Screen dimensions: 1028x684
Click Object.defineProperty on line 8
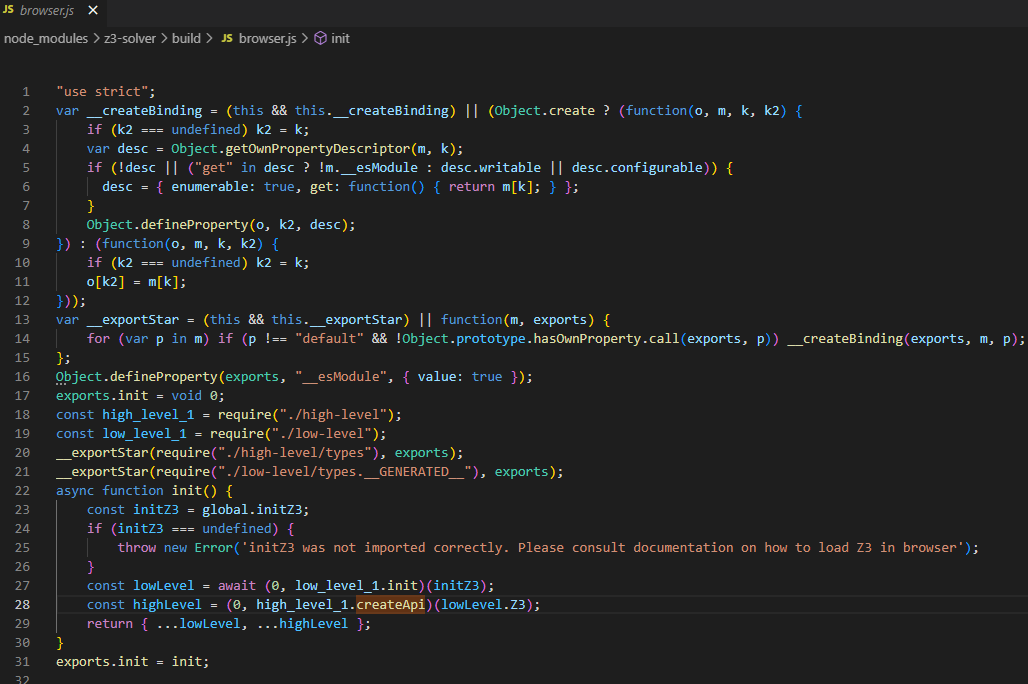167,225
